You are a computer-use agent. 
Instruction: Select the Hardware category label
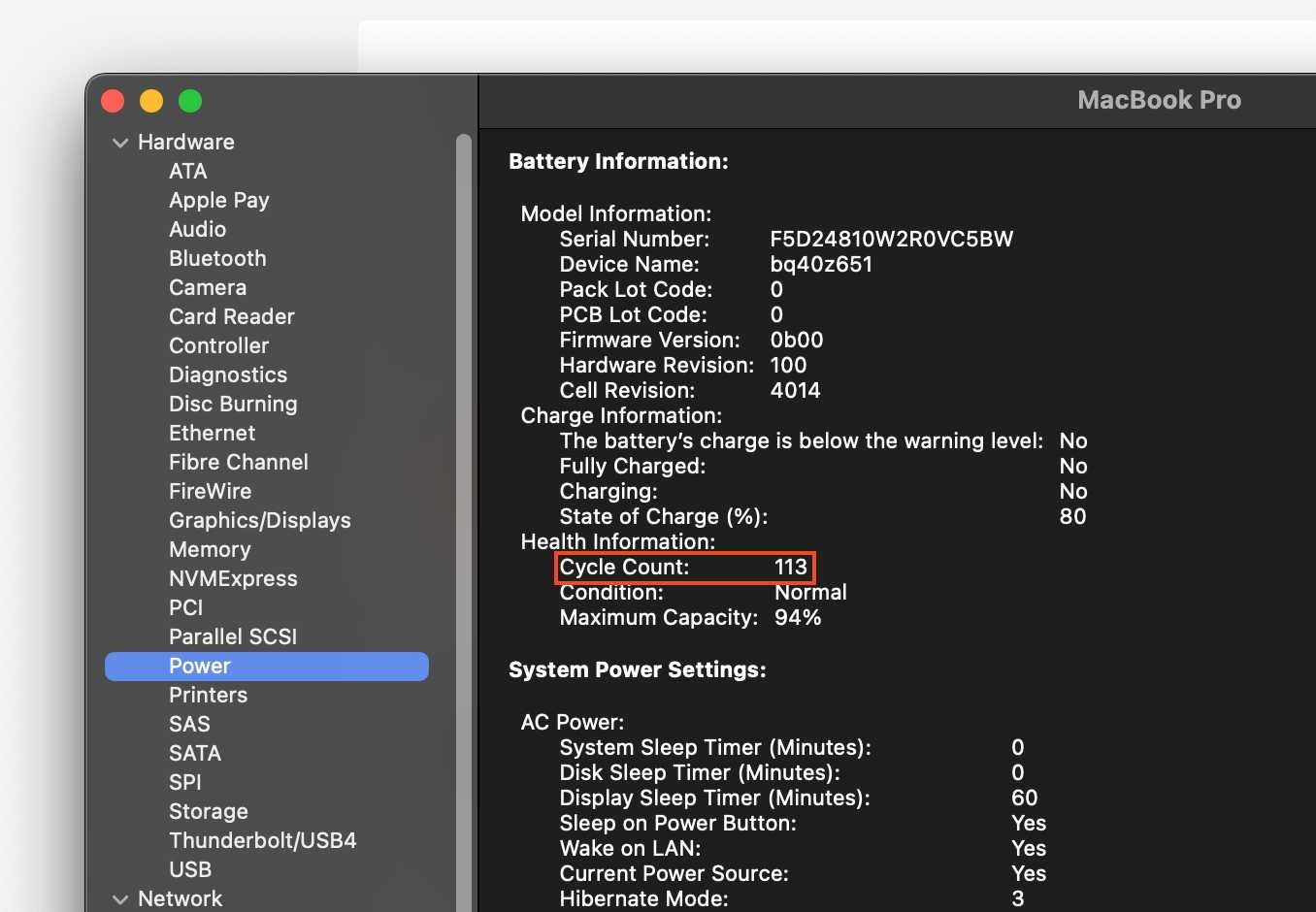186,143
